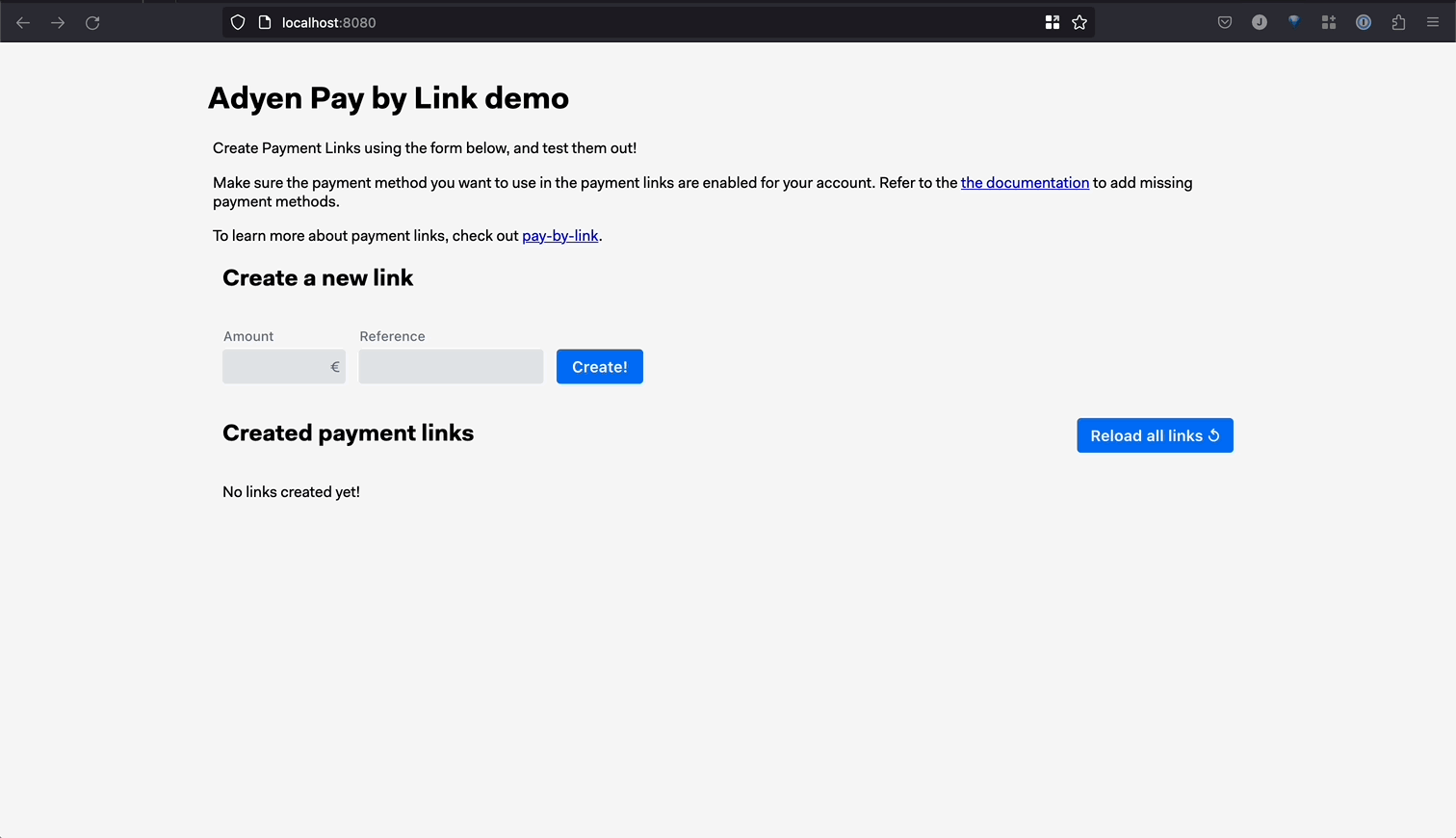Click the Reference label

coord(392,336)
